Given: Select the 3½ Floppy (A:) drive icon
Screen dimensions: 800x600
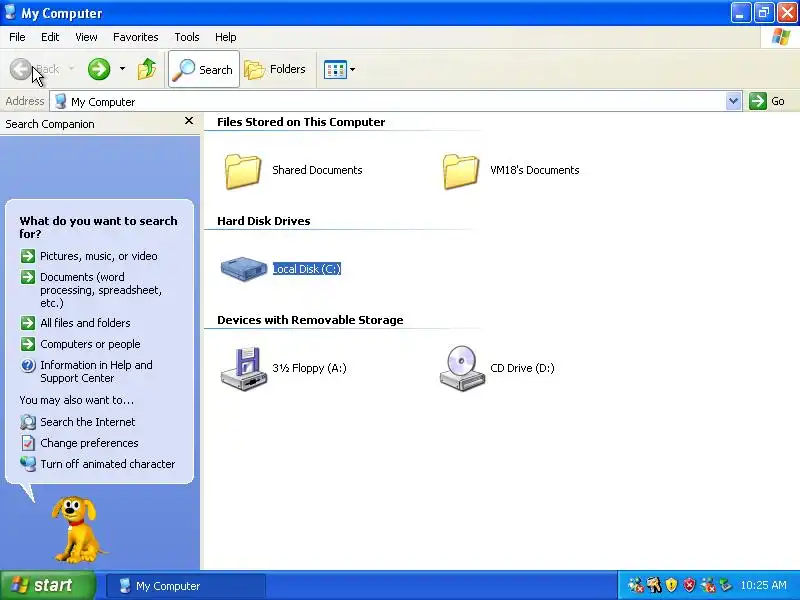Looking at the screenshot, I should click(x=244, y=368).
